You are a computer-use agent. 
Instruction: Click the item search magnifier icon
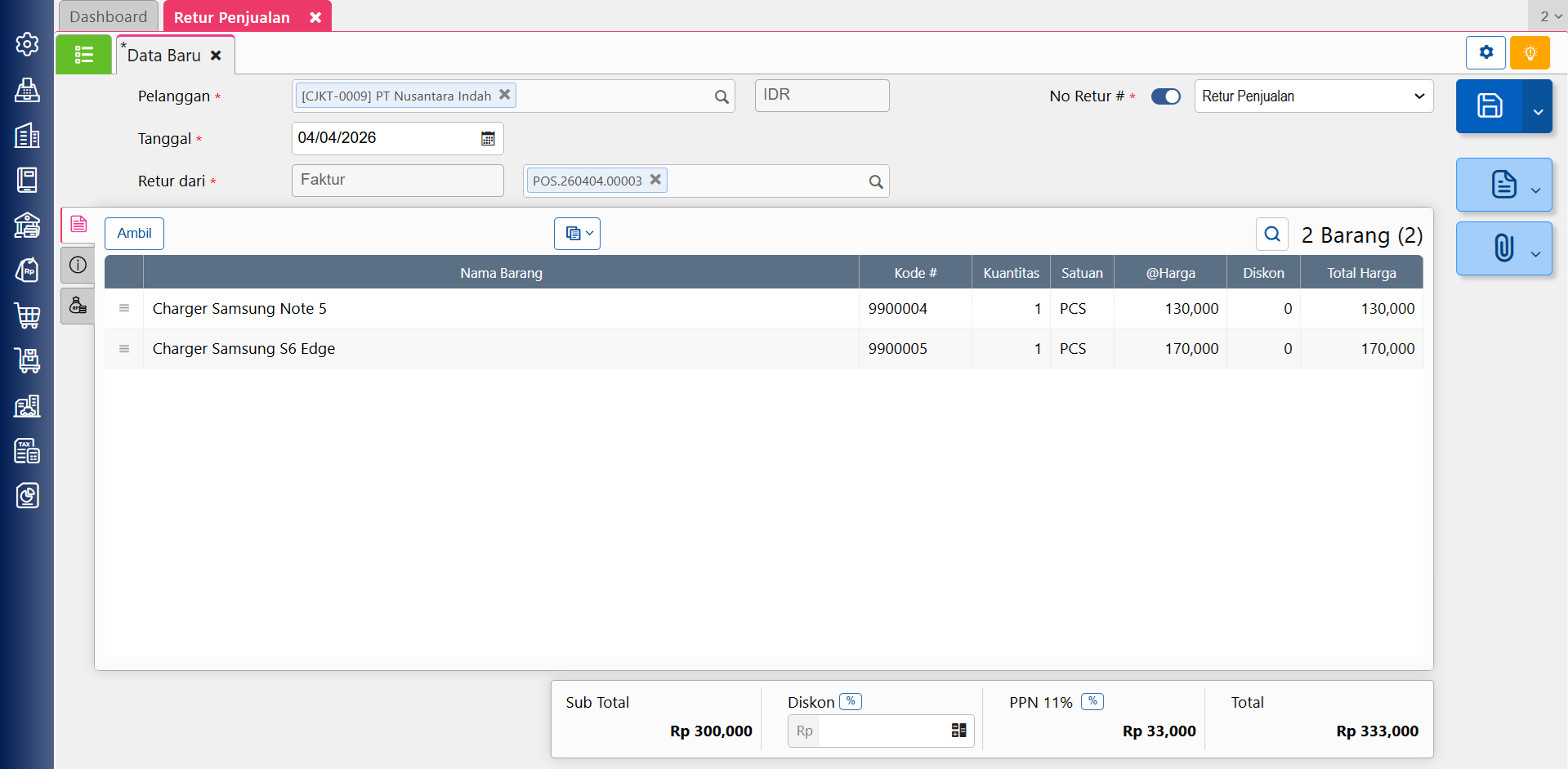pyautogui.click(x=1271, y=235)
